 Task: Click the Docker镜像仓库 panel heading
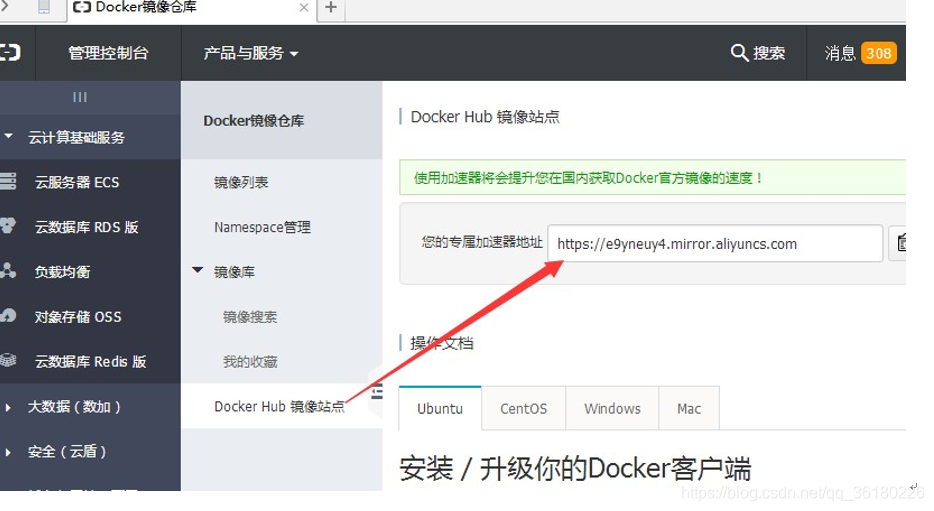coord(253,120)
